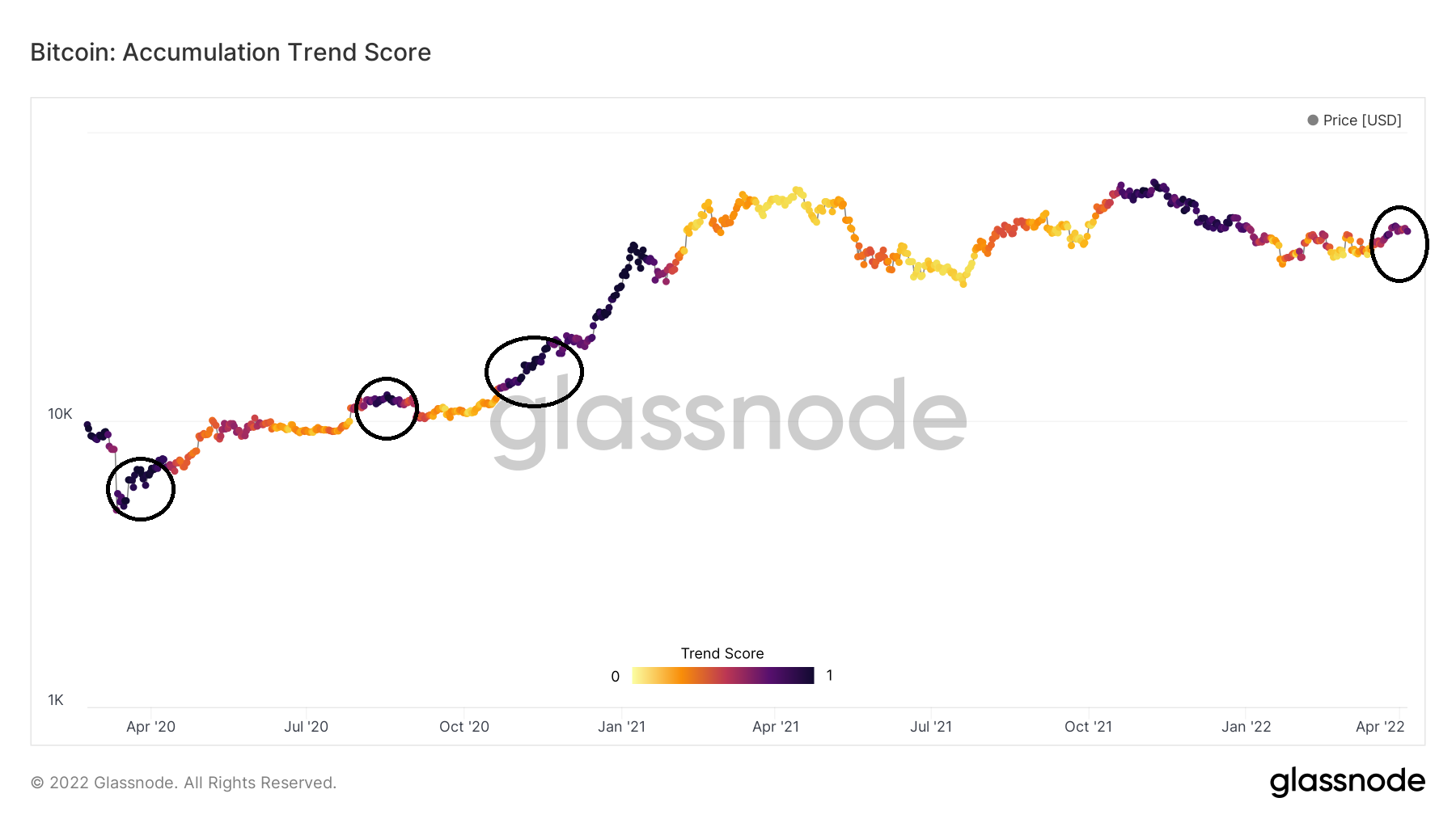Click the circled cluster near November 2020
The image size is (1456, 819).
pyautogui.click(x=534, y=372)
